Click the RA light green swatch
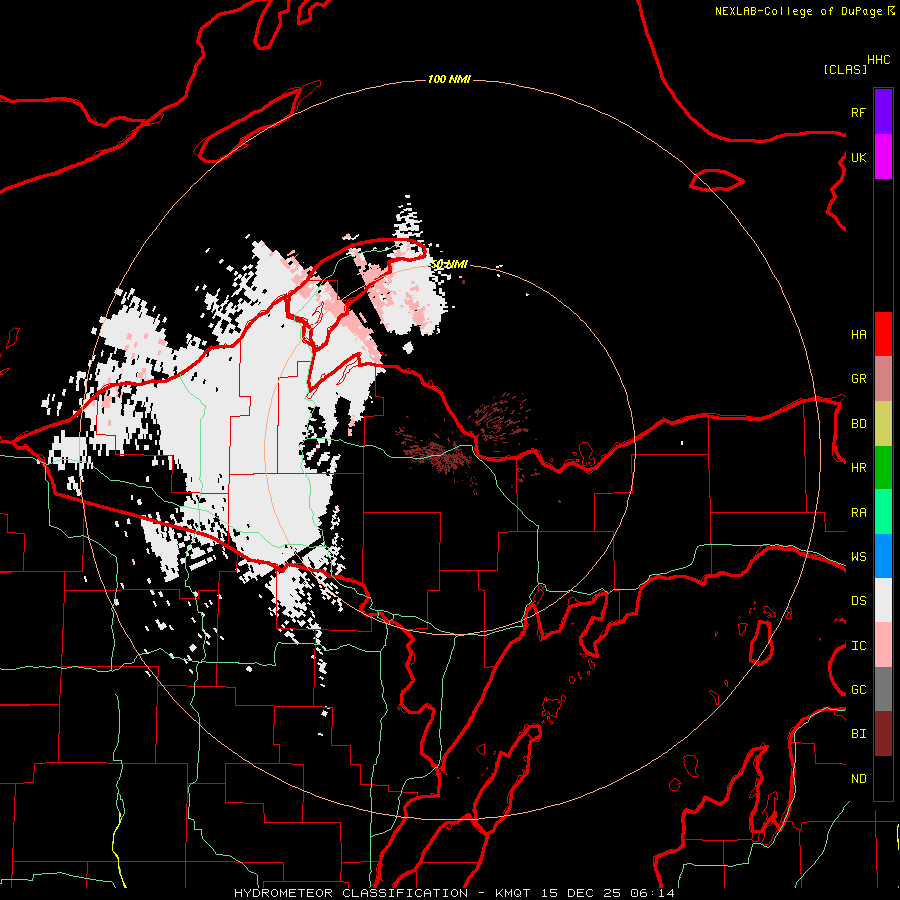This screenshot has width=900, height=900. tap(883, 512)
